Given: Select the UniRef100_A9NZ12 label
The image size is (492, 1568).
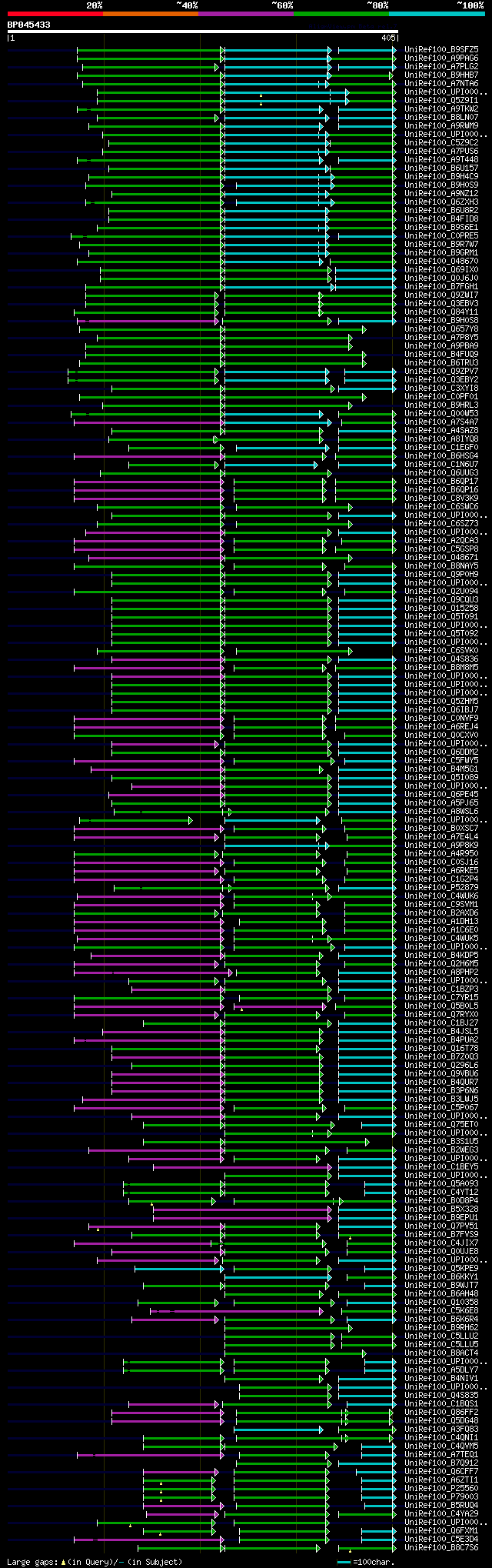Looking at the screenshot, I should tap(441, 193).
